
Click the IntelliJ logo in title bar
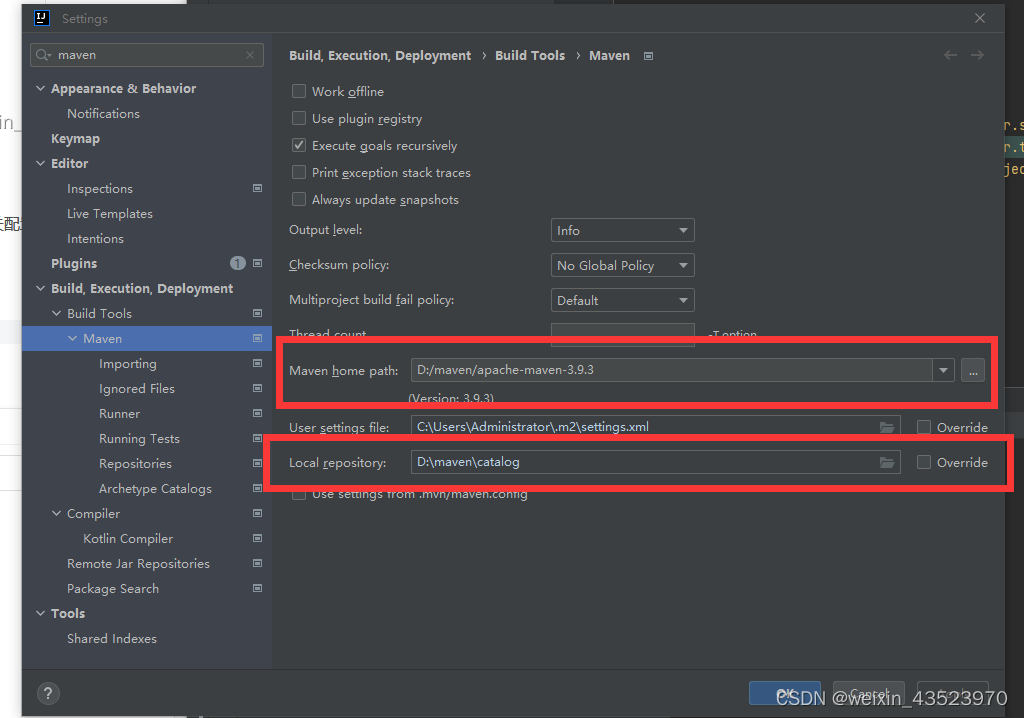tap(42, 18)
